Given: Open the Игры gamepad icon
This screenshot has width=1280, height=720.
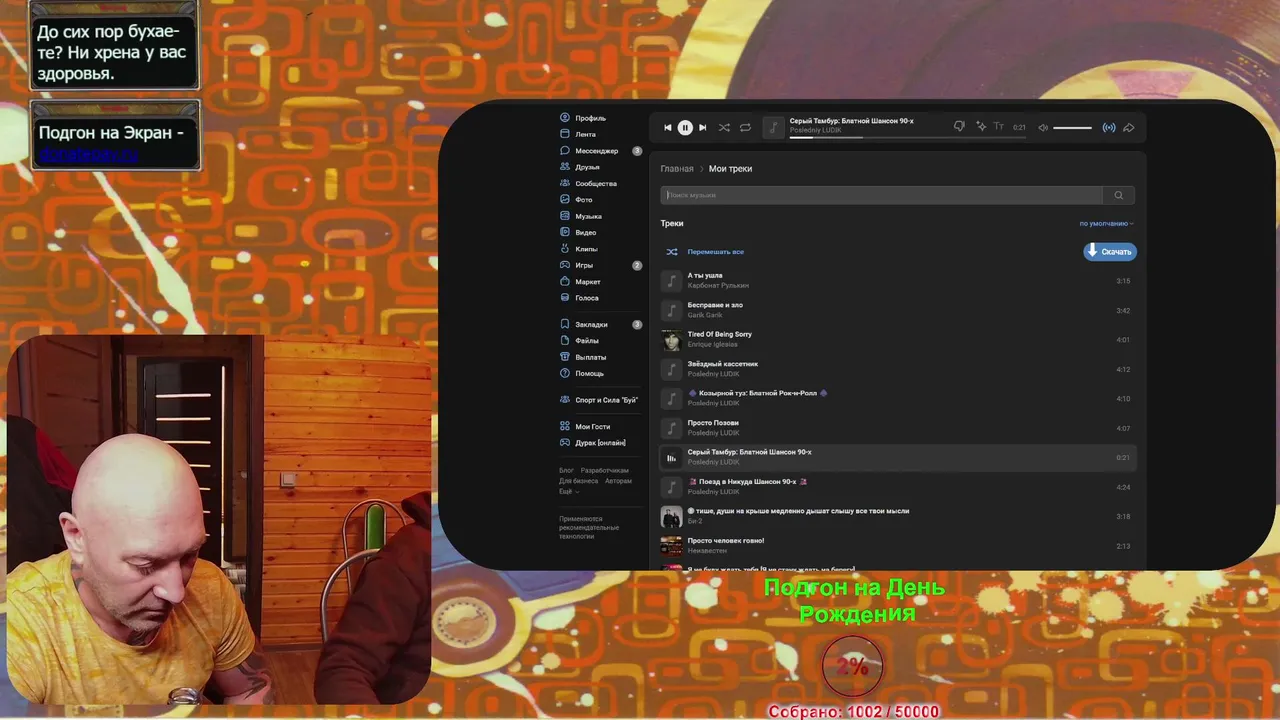Looking at the screenshot, I should click(565, 265).
